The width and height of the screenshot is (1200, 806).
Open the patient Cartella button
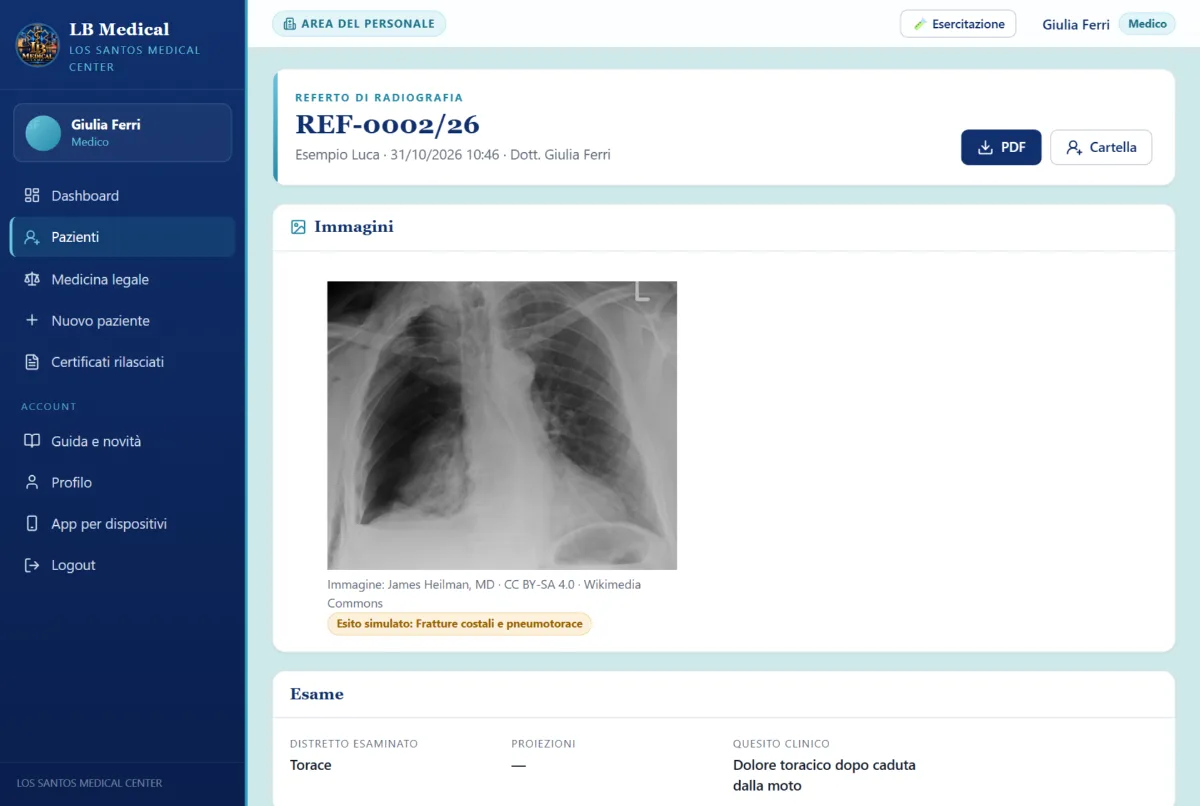coord(1101,147)
